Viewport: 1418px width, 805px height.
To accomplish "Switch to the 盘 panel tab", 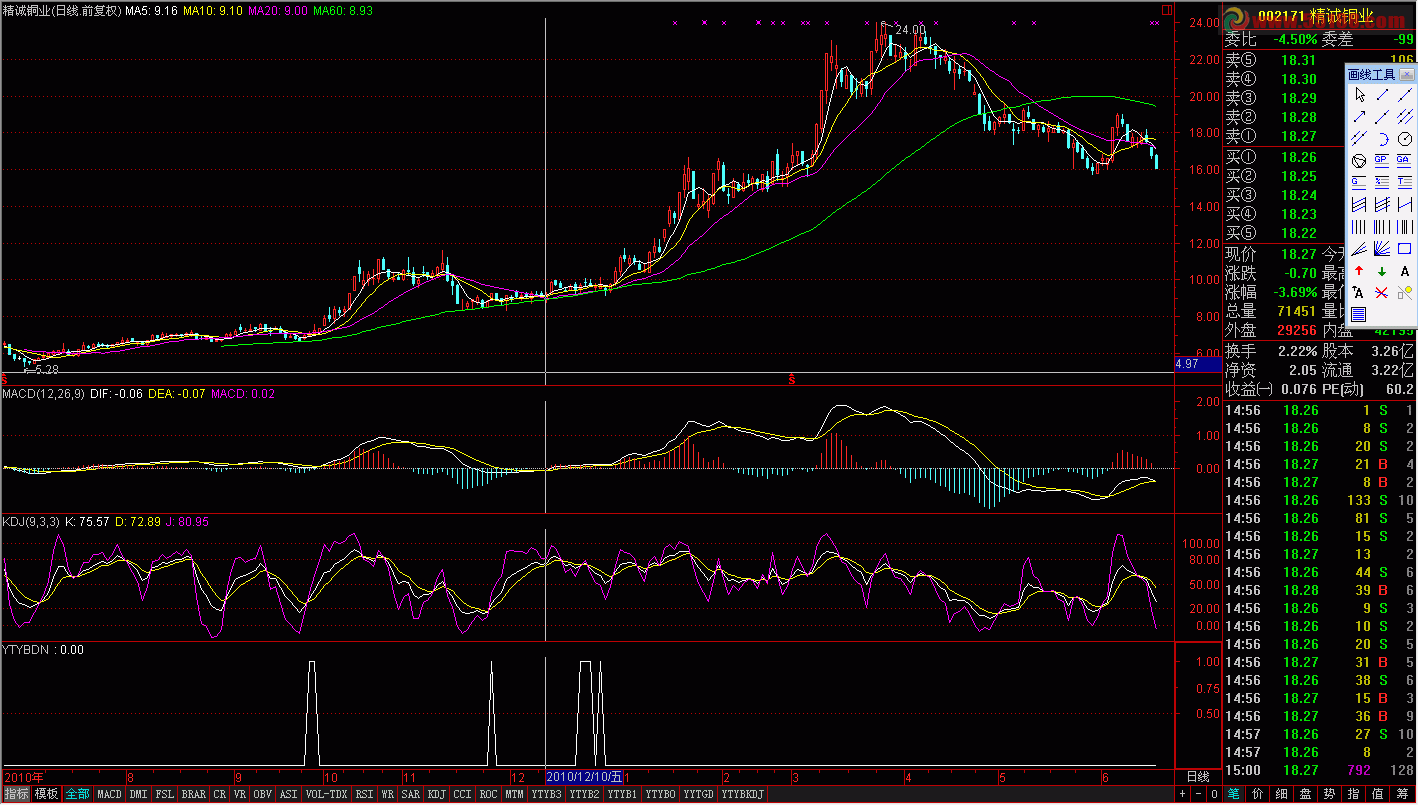I will 1305,794.
